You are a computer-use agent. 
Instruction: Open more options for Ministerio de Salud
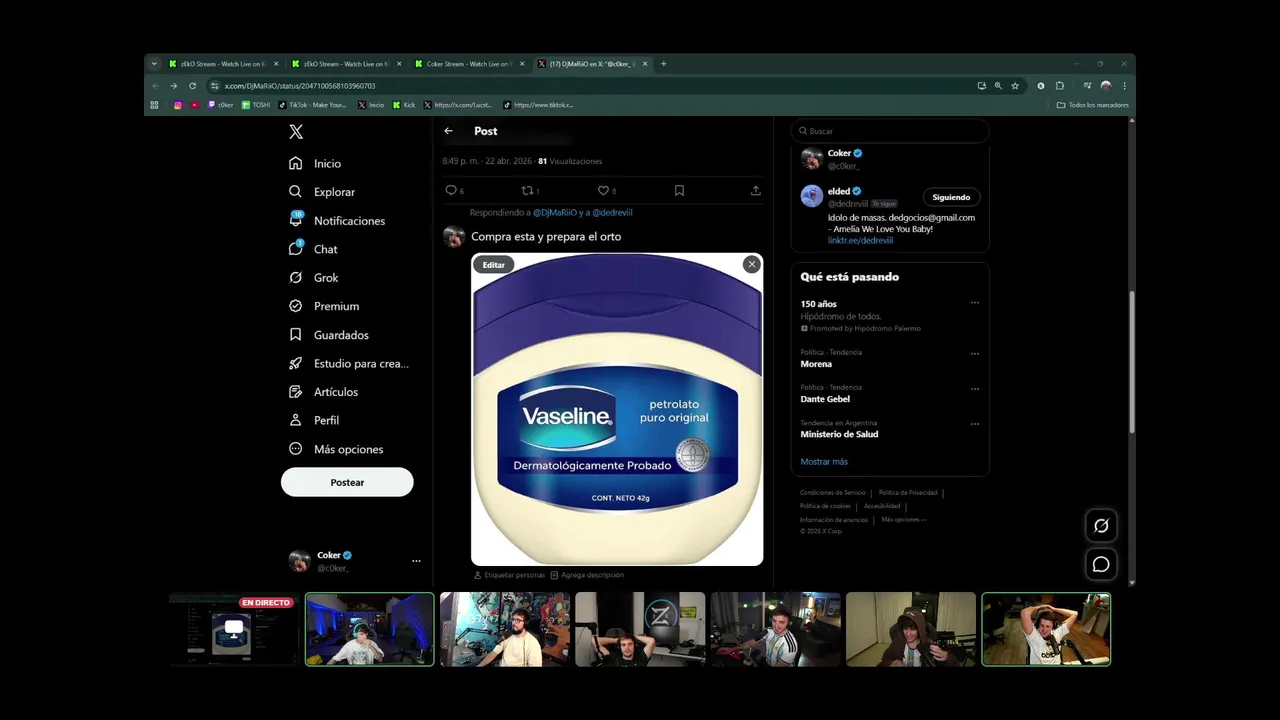click(x=975, y=423)
